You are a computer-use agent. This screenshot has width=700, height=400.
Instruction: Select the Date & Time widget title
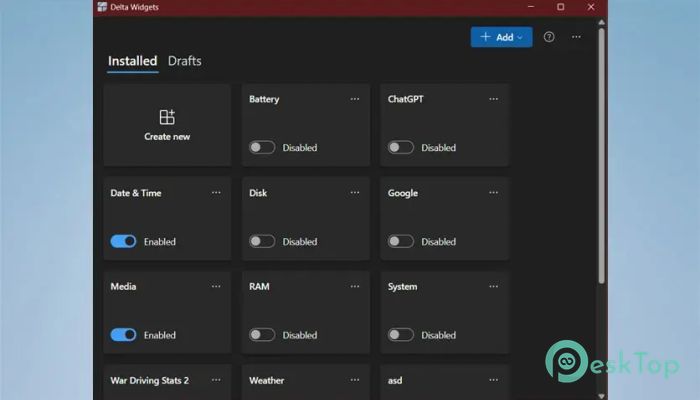(136, 193)
